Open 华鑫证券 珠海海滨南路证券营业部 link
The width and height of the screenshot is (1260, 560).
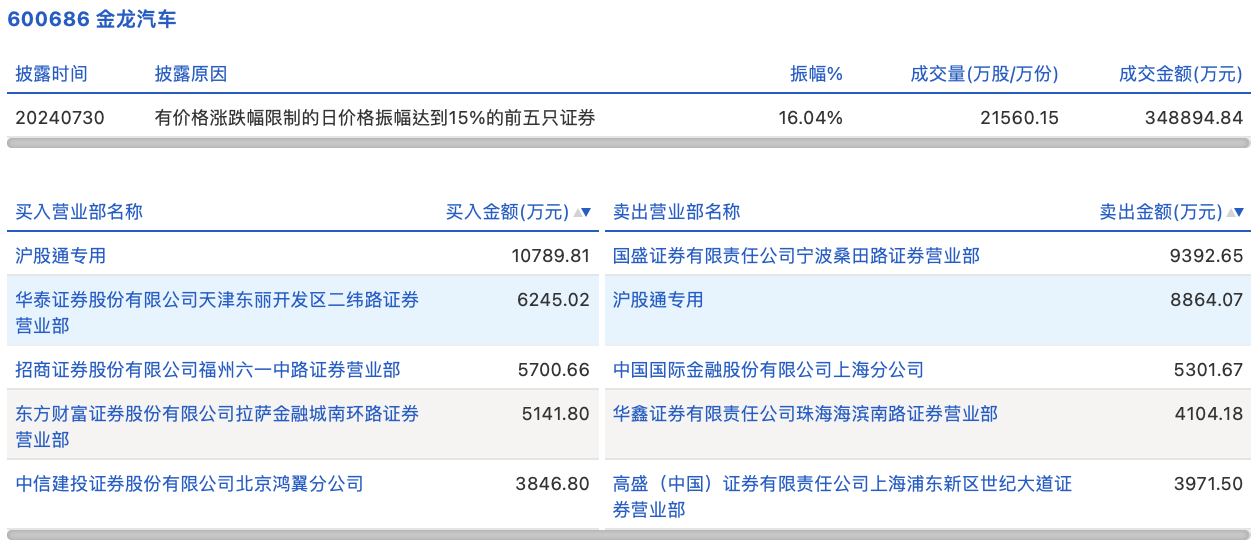805,414
